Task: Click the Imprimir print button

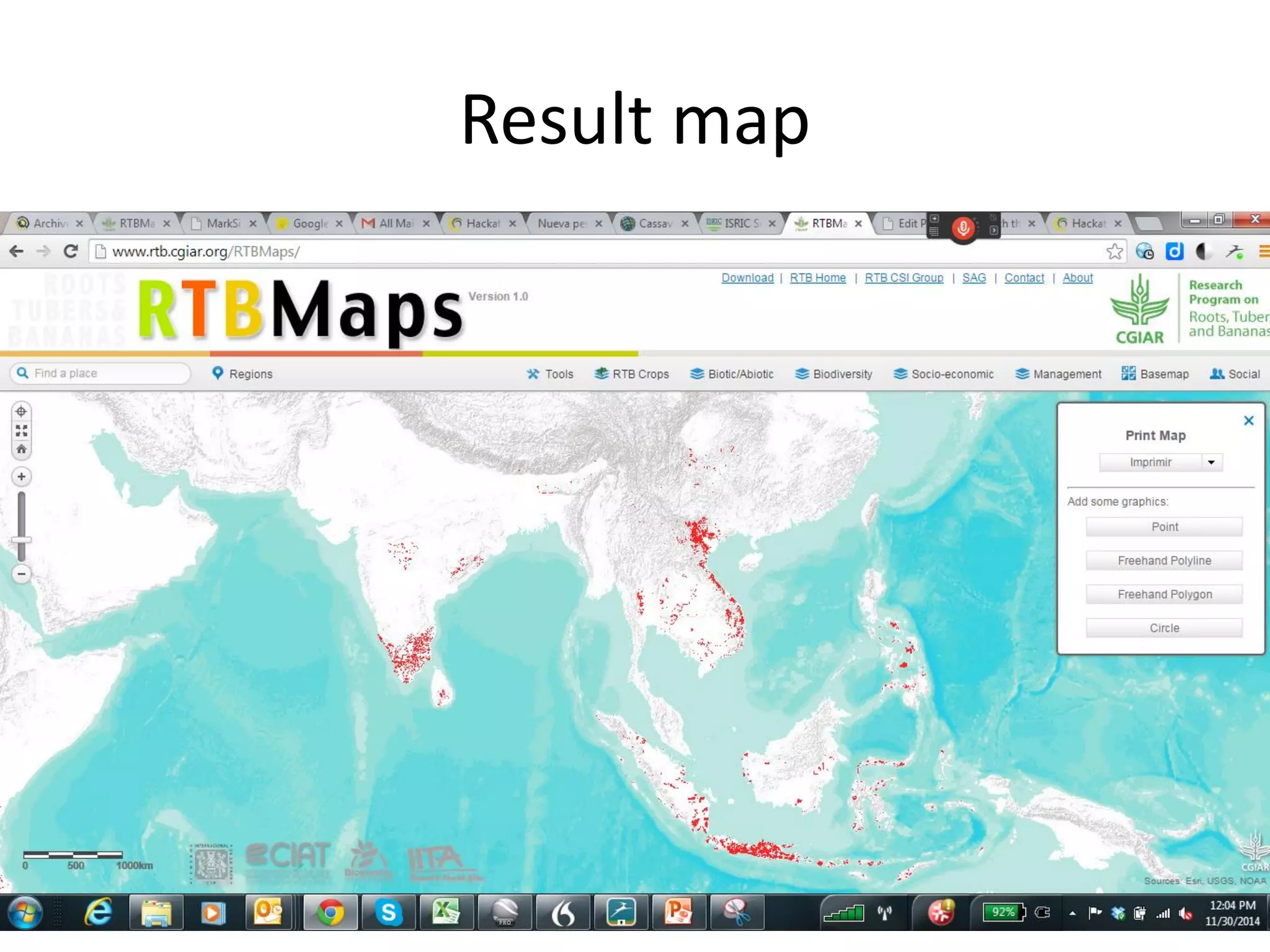Action: coord(1150,462)
